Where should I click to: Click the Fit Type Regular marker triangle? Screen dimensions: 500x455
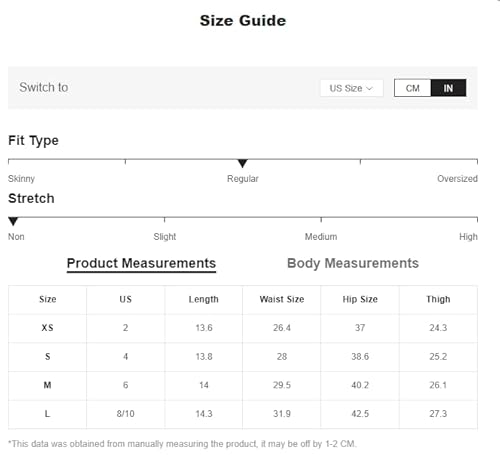[243, 163]
